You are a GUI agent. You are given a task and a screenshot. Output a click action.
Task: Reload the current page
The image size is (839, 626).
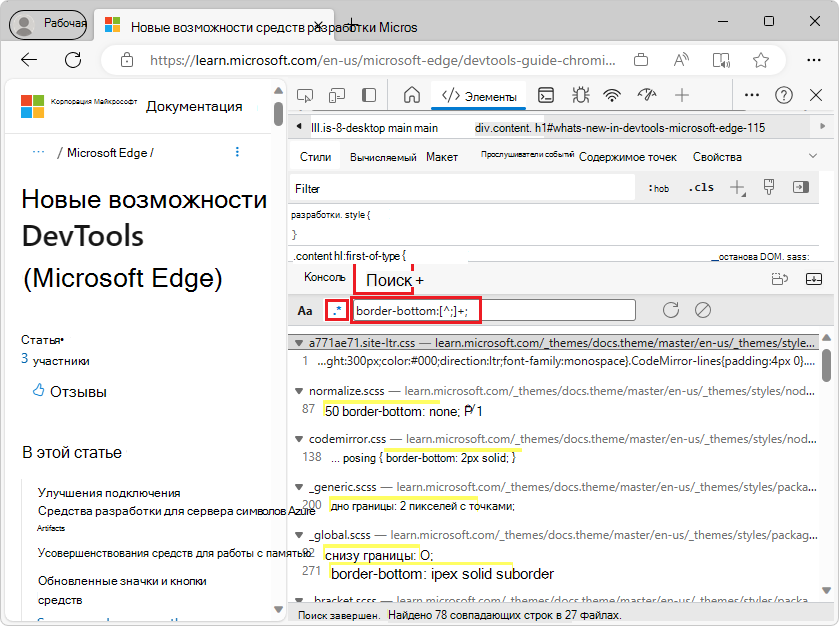(x=73, y=60)
